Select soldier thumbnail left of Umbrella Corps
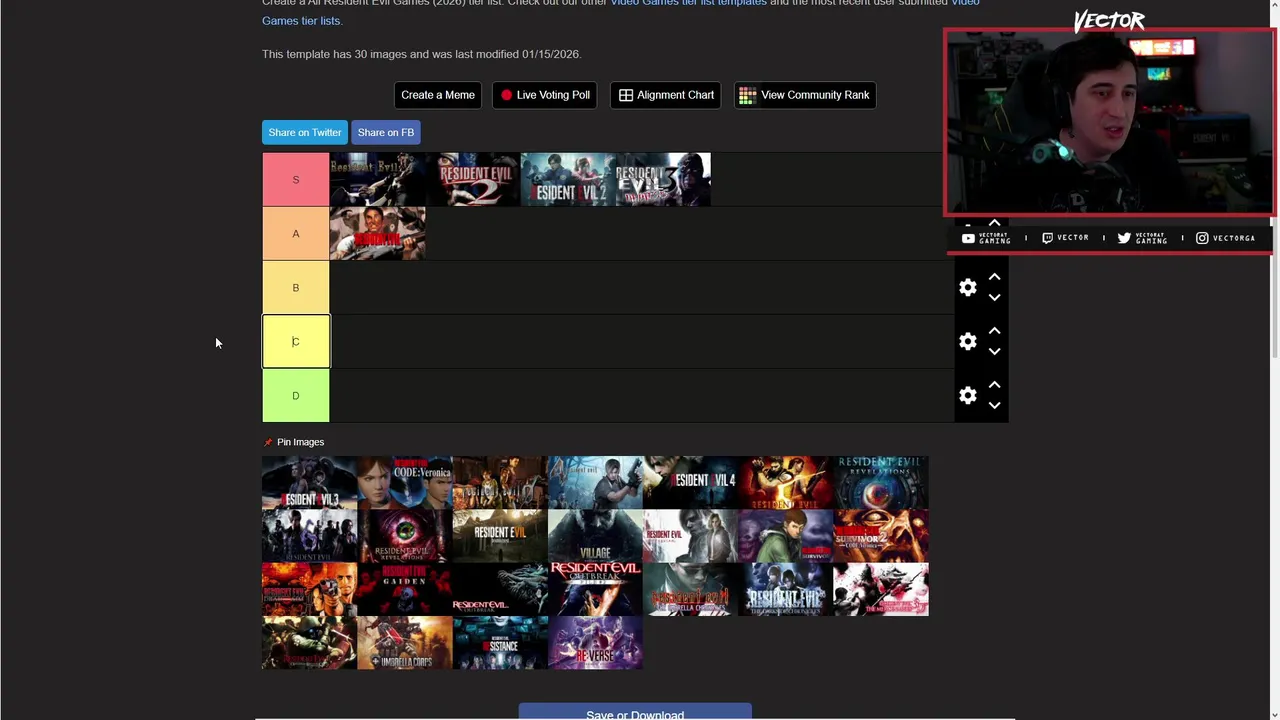Viewport: 1280px width, 720px height. click(309, 643)
